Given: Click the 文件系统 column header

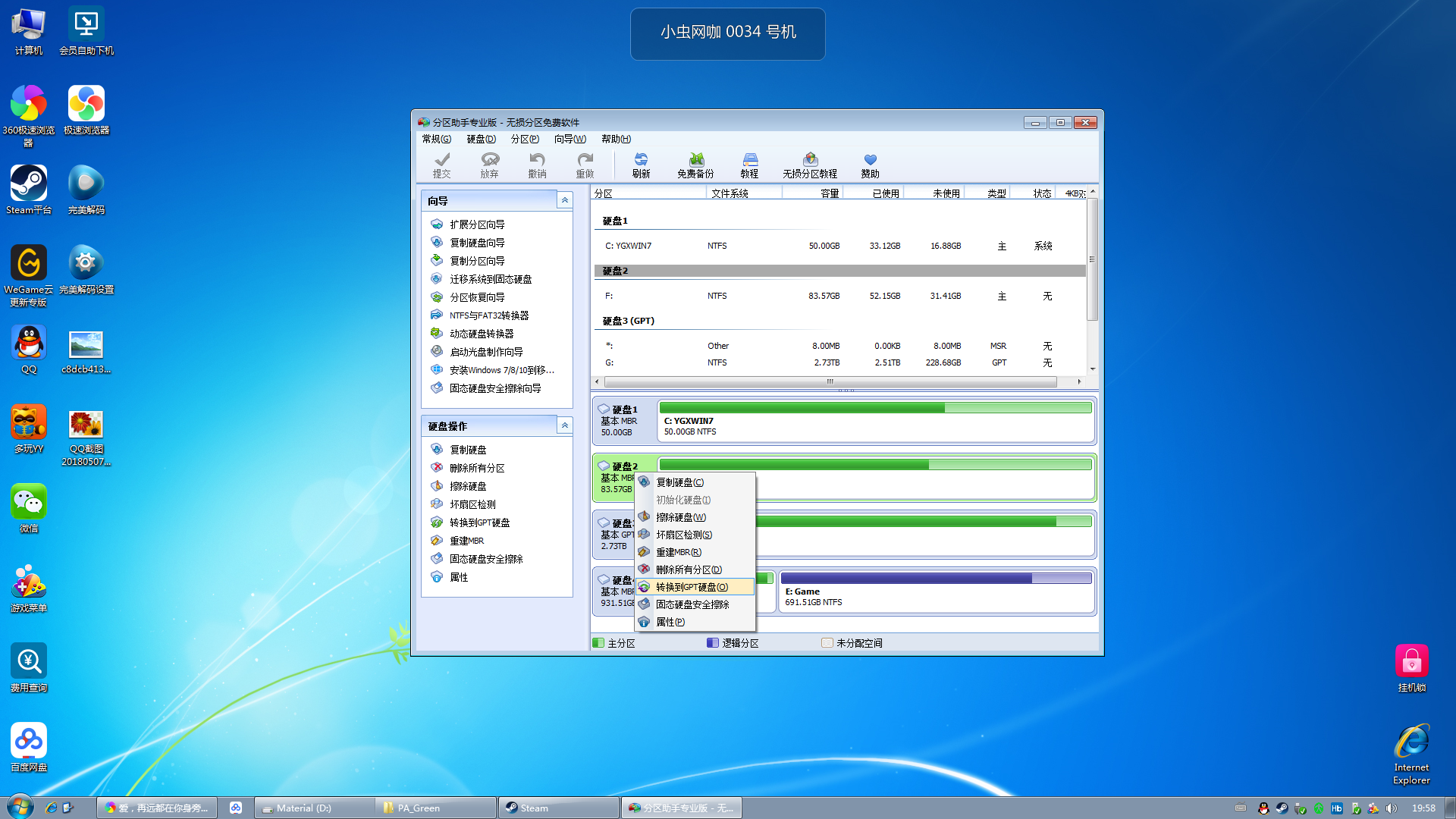Looking at the screenshot, I should 745,193.
